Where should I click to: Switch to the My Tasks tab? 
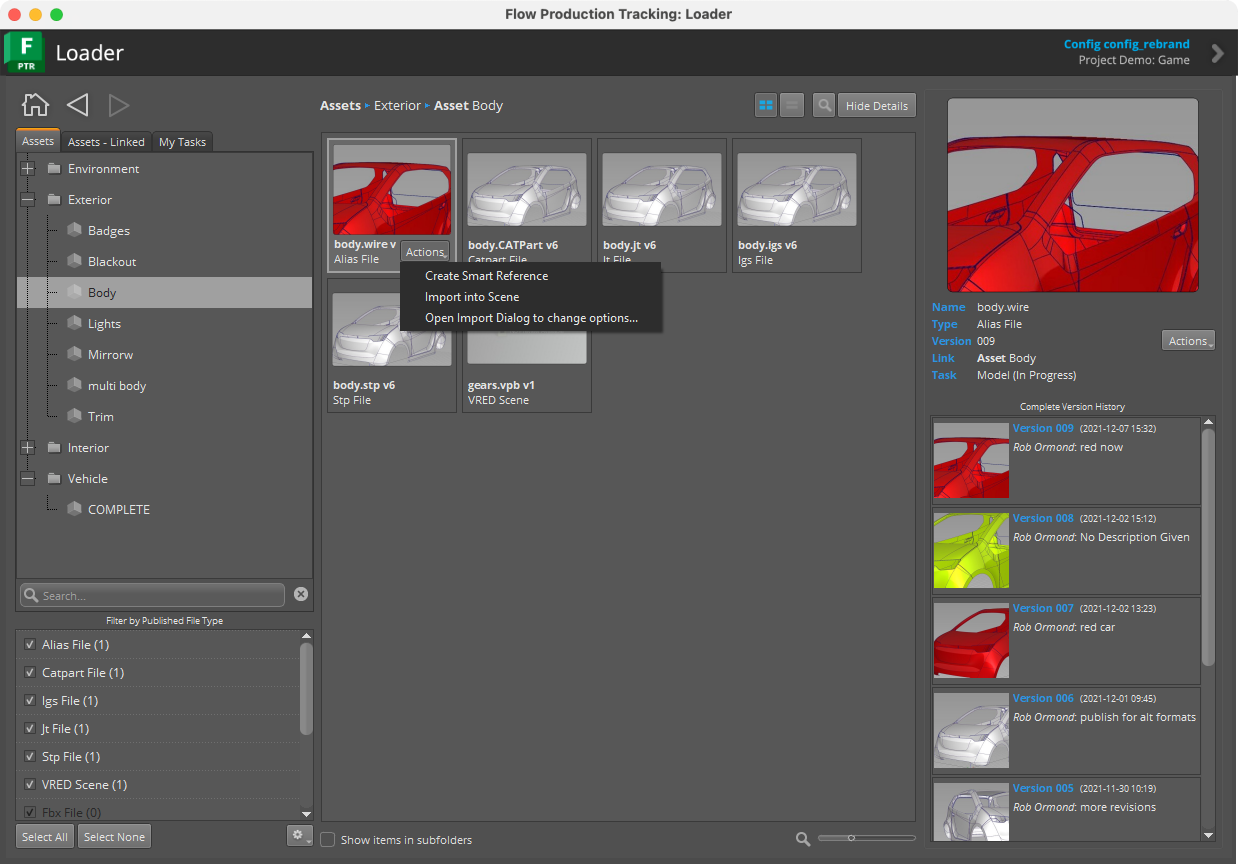tap(182, 142)
